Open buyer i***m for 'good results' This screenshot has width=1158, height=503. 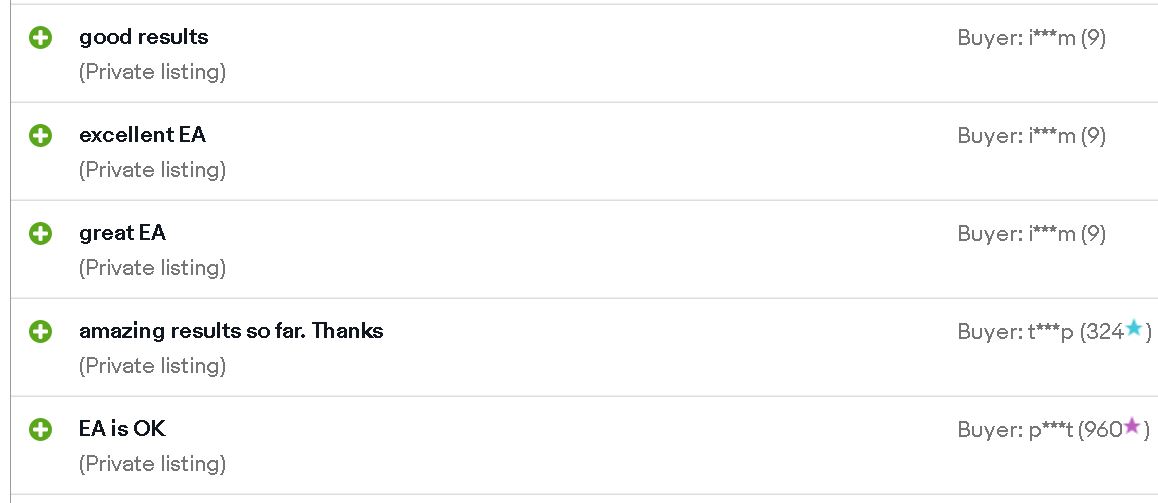(1032, 38)
